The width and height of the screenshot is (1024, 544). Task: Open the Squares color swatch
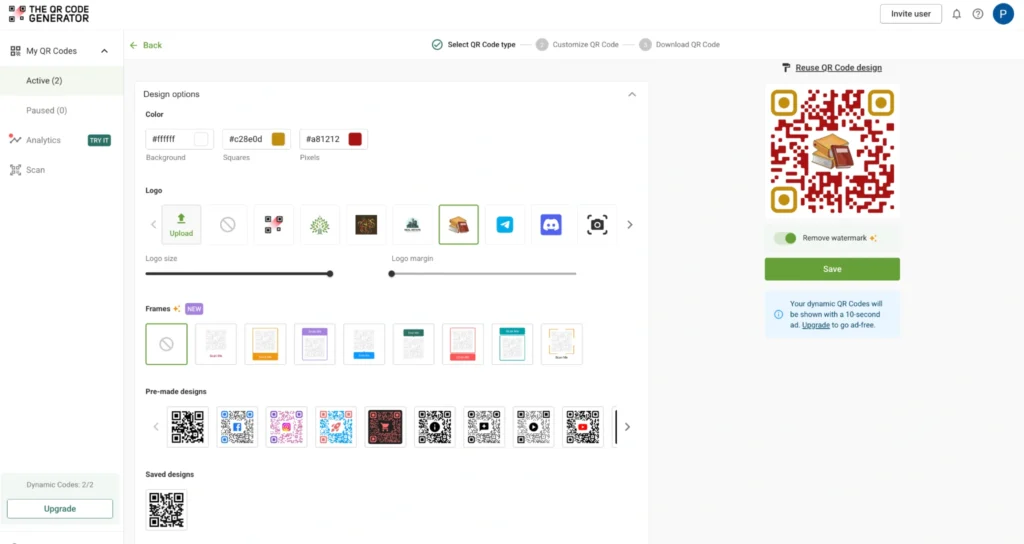click(278, 139)
